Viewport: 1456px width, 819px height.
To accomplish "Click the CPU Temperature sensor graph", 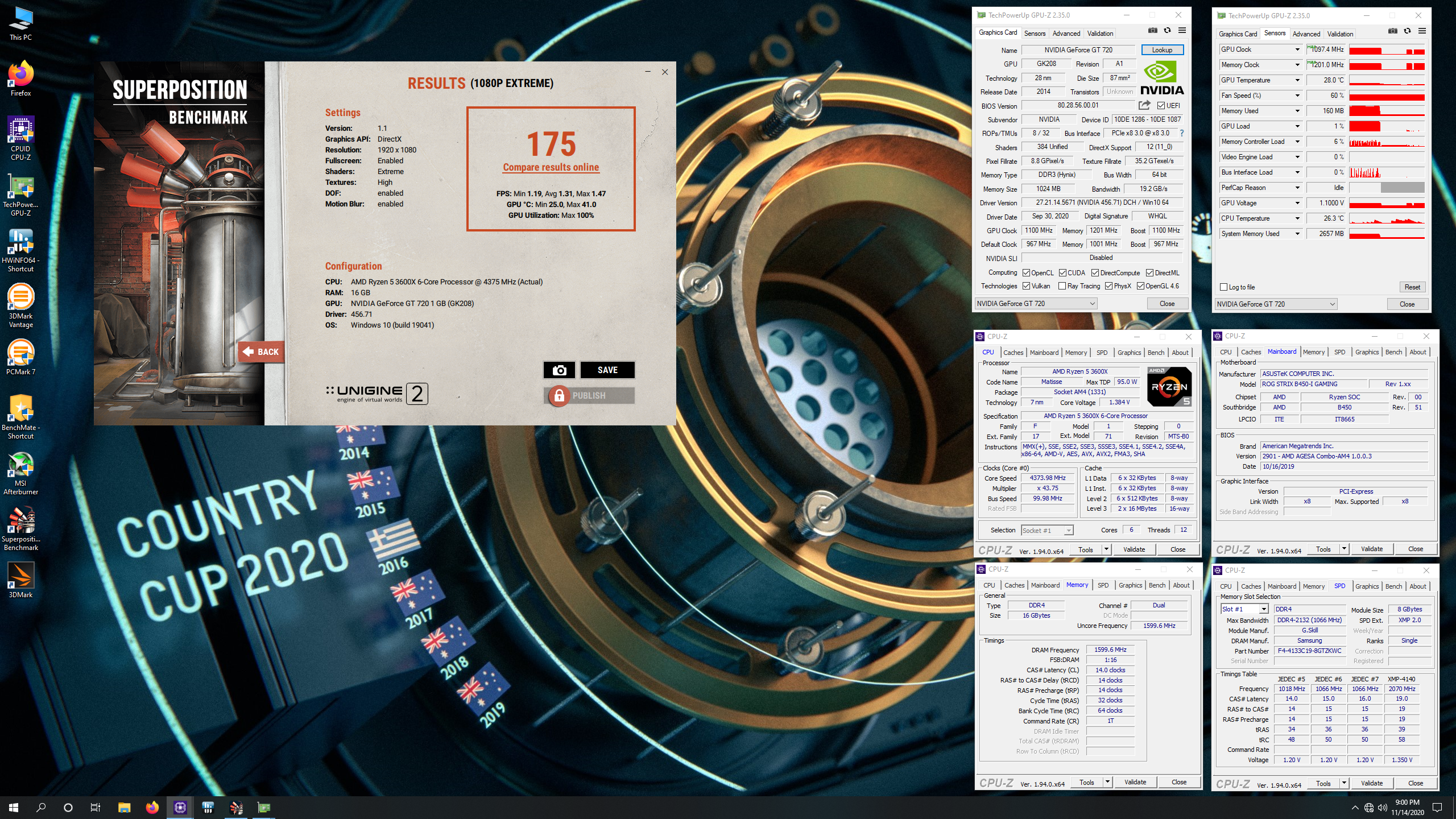I will click(1387, 218).
